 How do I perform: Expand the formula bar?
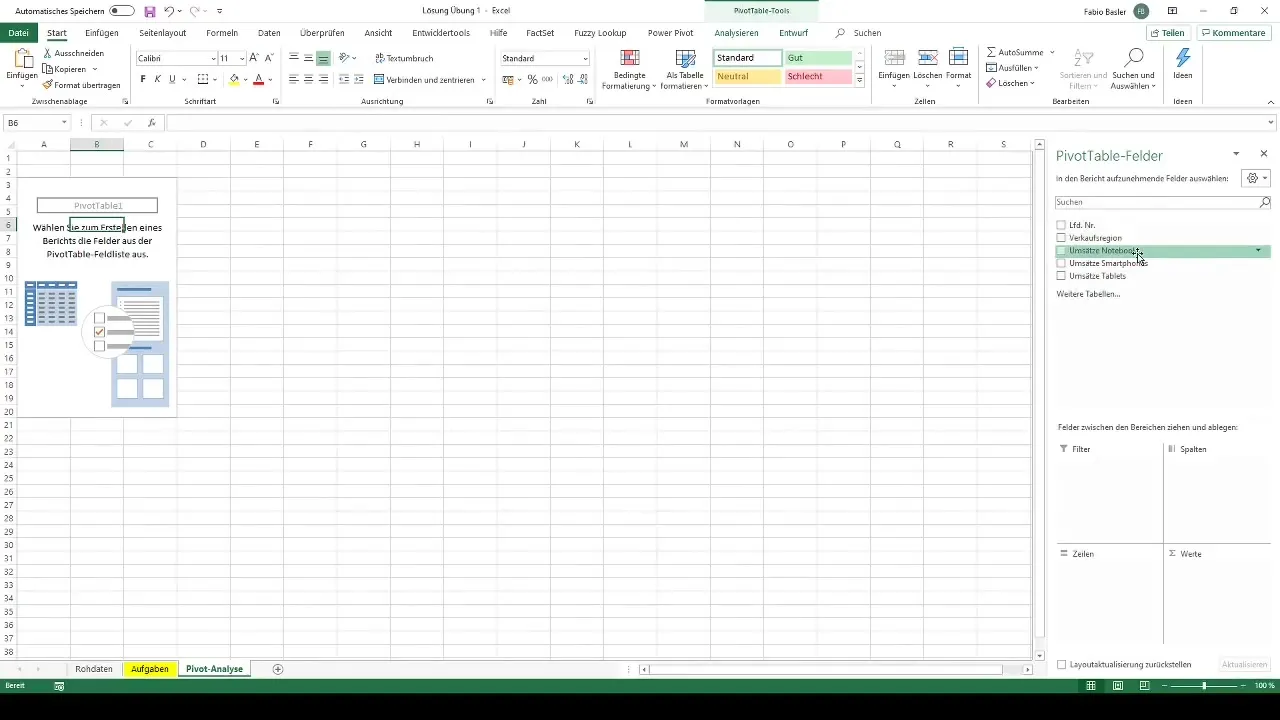[1271, 123]
